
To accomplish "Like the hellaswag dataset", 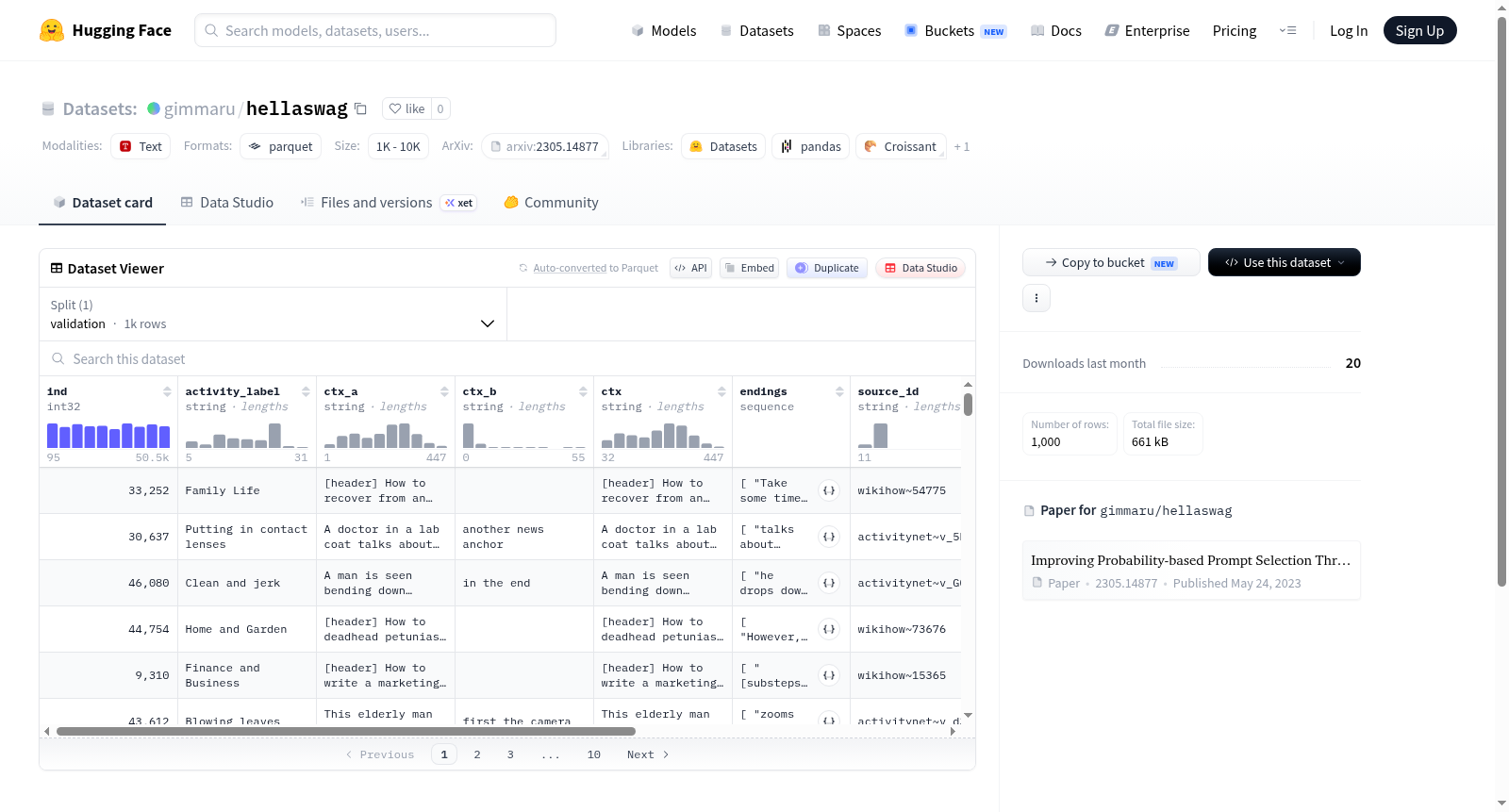I will [x=407, y=108].
